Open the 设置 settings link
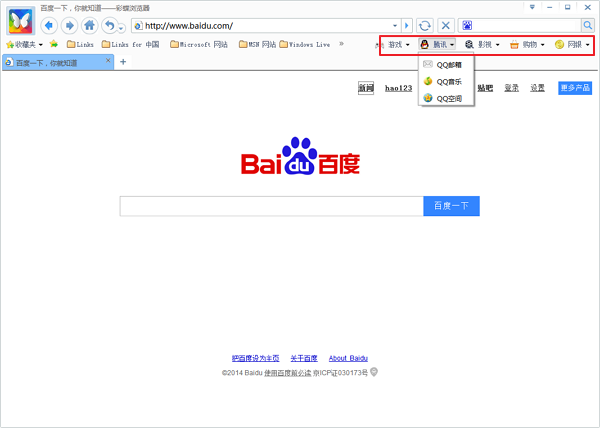 (x=537, y=88)
